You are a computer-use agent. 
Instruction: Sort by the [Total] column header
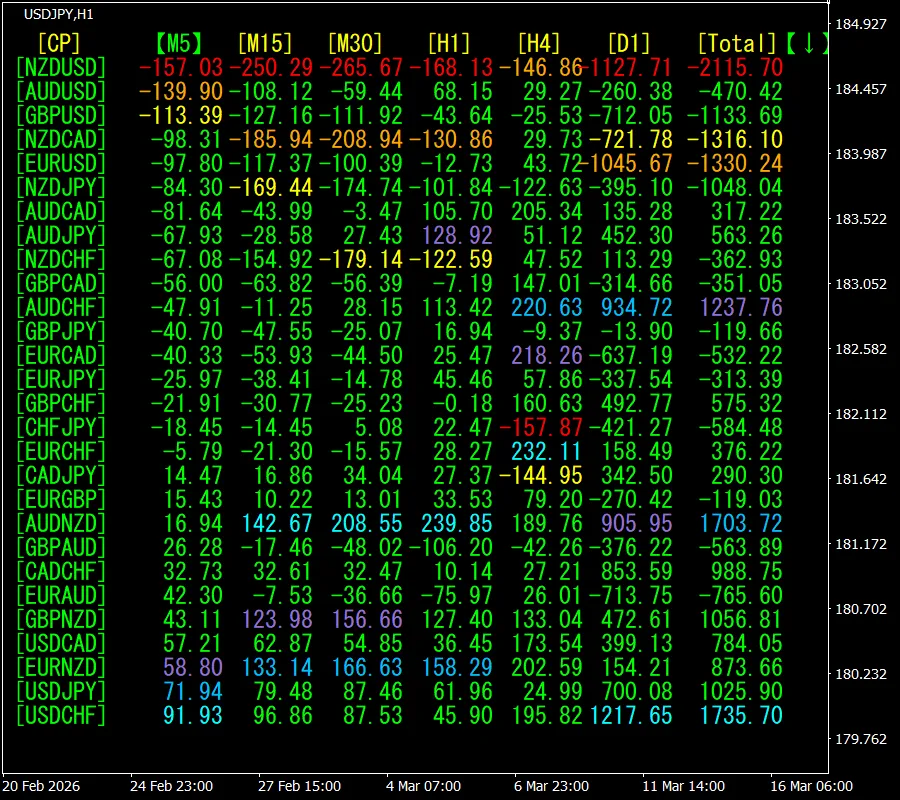[737, 43]
